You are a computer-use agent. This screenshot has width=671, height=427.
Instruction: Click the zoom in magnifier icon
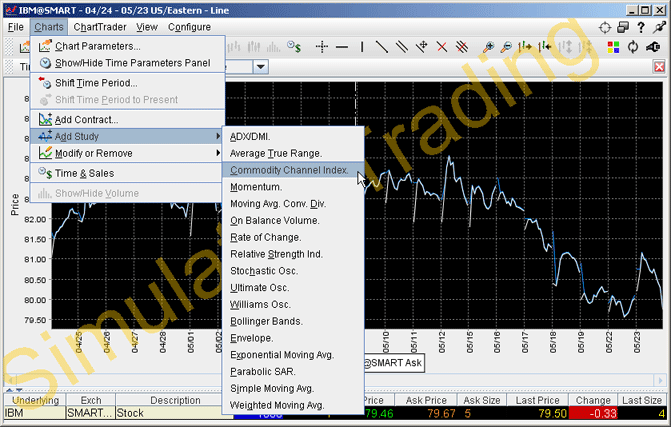tap(488, 47)
